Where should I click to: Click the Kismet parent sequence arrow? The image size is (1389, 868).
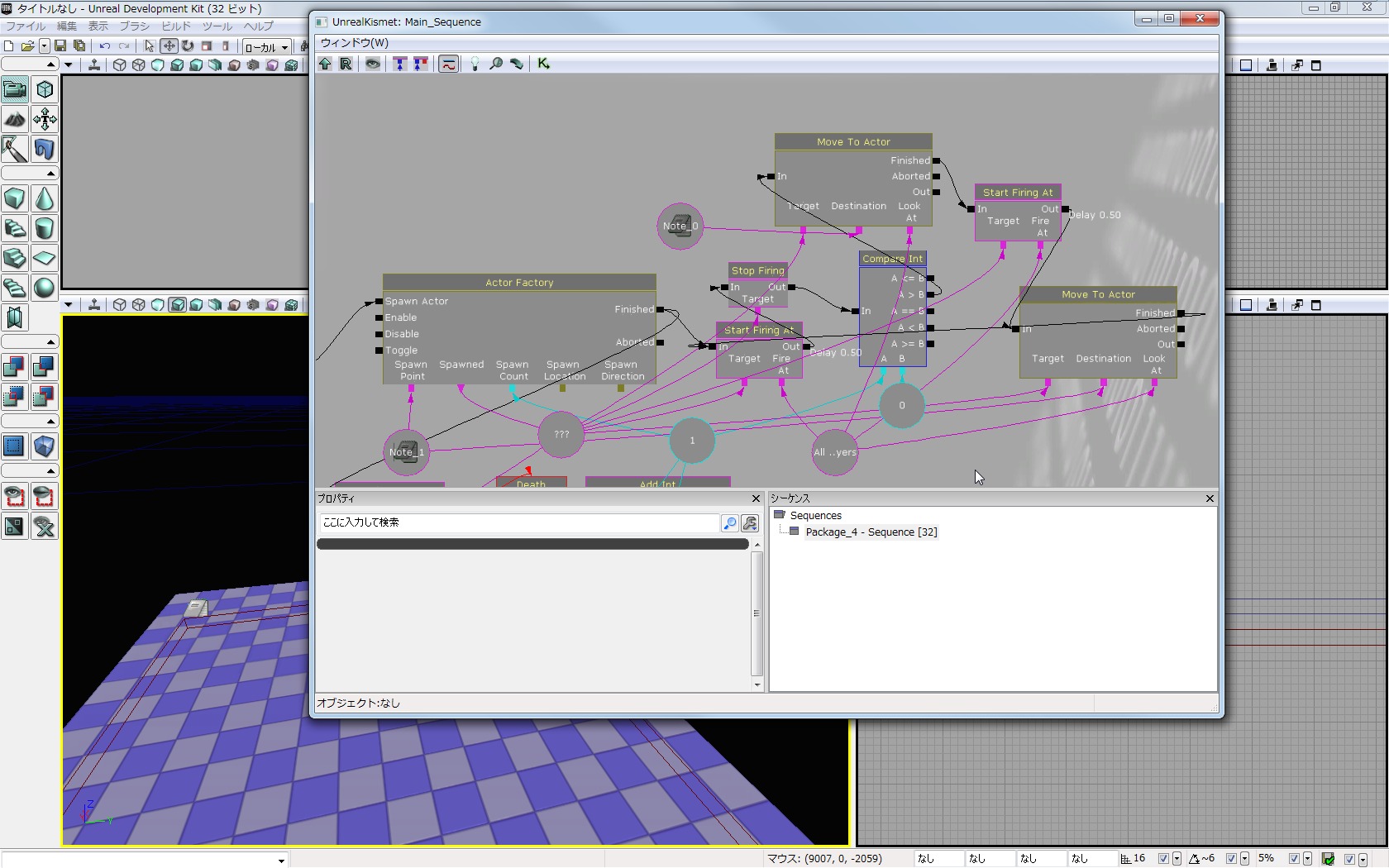tap(325, 64)
